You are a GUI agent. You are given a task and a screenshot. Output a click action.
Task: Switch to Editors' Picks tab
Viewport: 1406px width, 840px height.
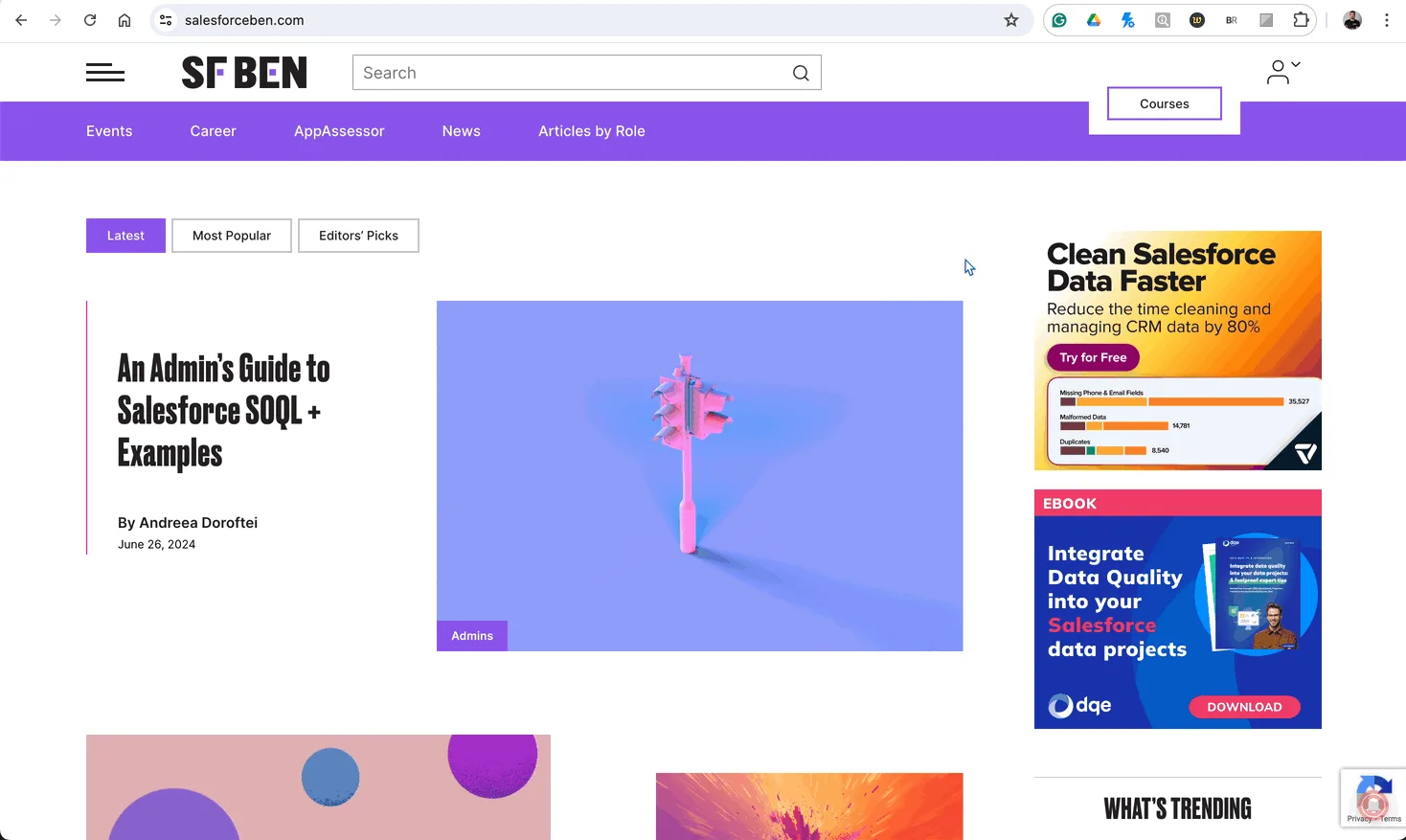point(358,236)
